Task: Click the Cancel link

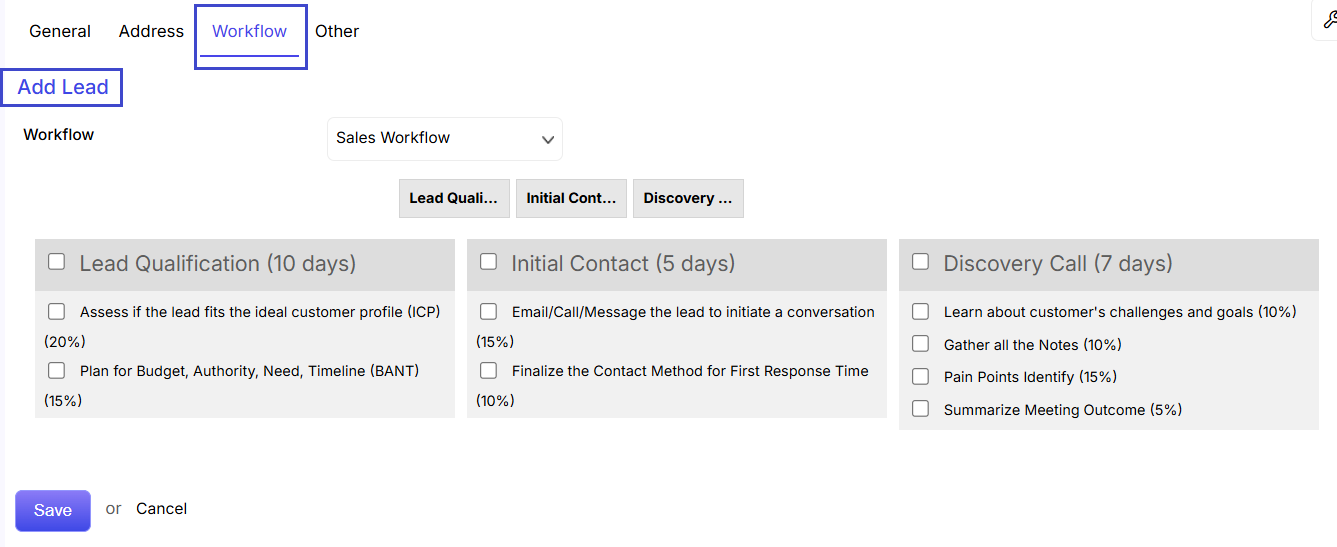Action: [x=162, y=509]
